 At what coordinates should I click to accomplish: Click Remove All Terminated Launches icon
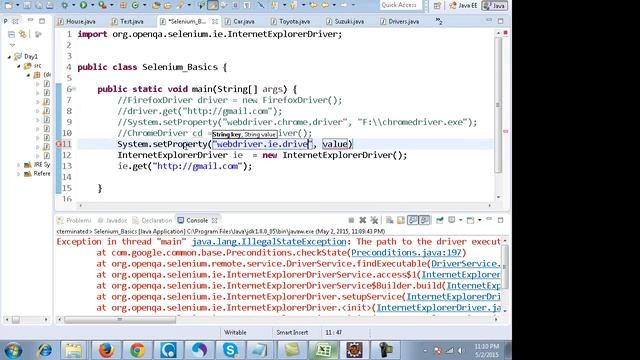374,220
